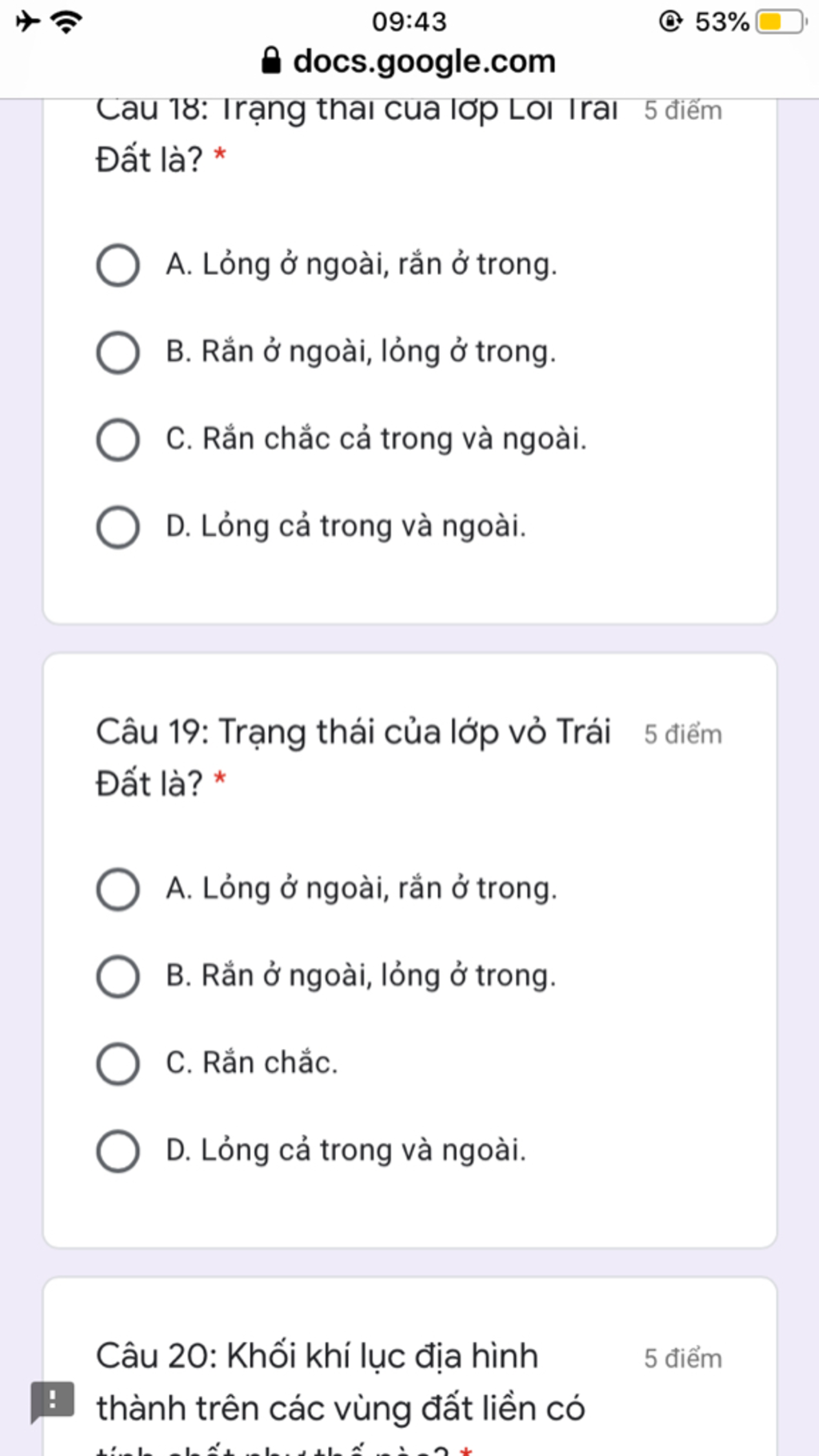Screen dimensions: 819x1456
Task: Tap the lock icon beside docs.google.com
Action: point(272,61)
